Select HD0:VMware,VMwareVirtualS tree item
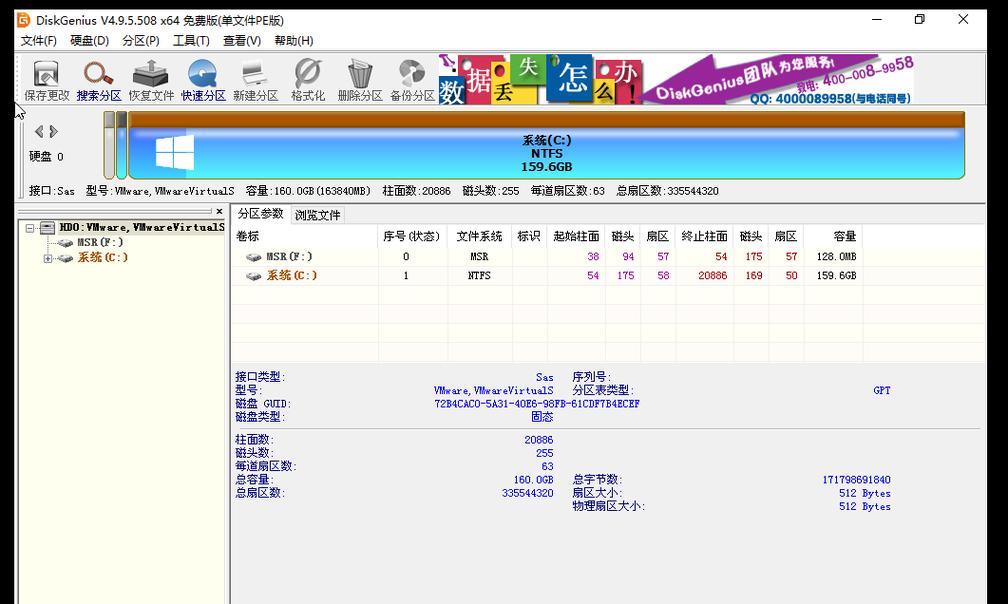1008x604 pixels. point(142,227)
